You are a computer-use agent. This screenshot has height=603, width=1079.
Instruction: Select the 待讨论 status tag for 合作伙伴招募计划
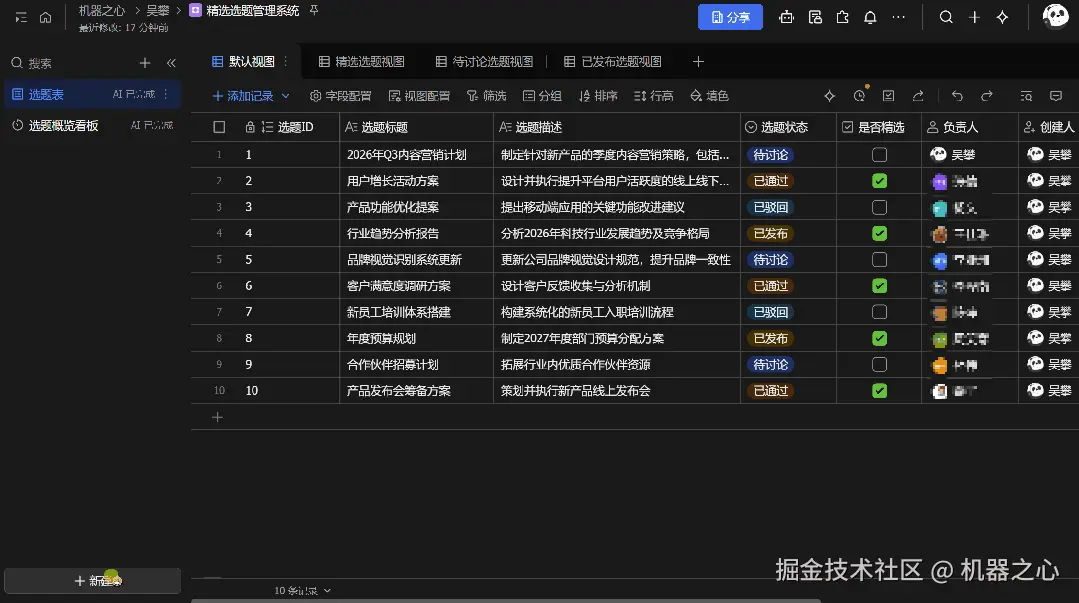[770, 364]
